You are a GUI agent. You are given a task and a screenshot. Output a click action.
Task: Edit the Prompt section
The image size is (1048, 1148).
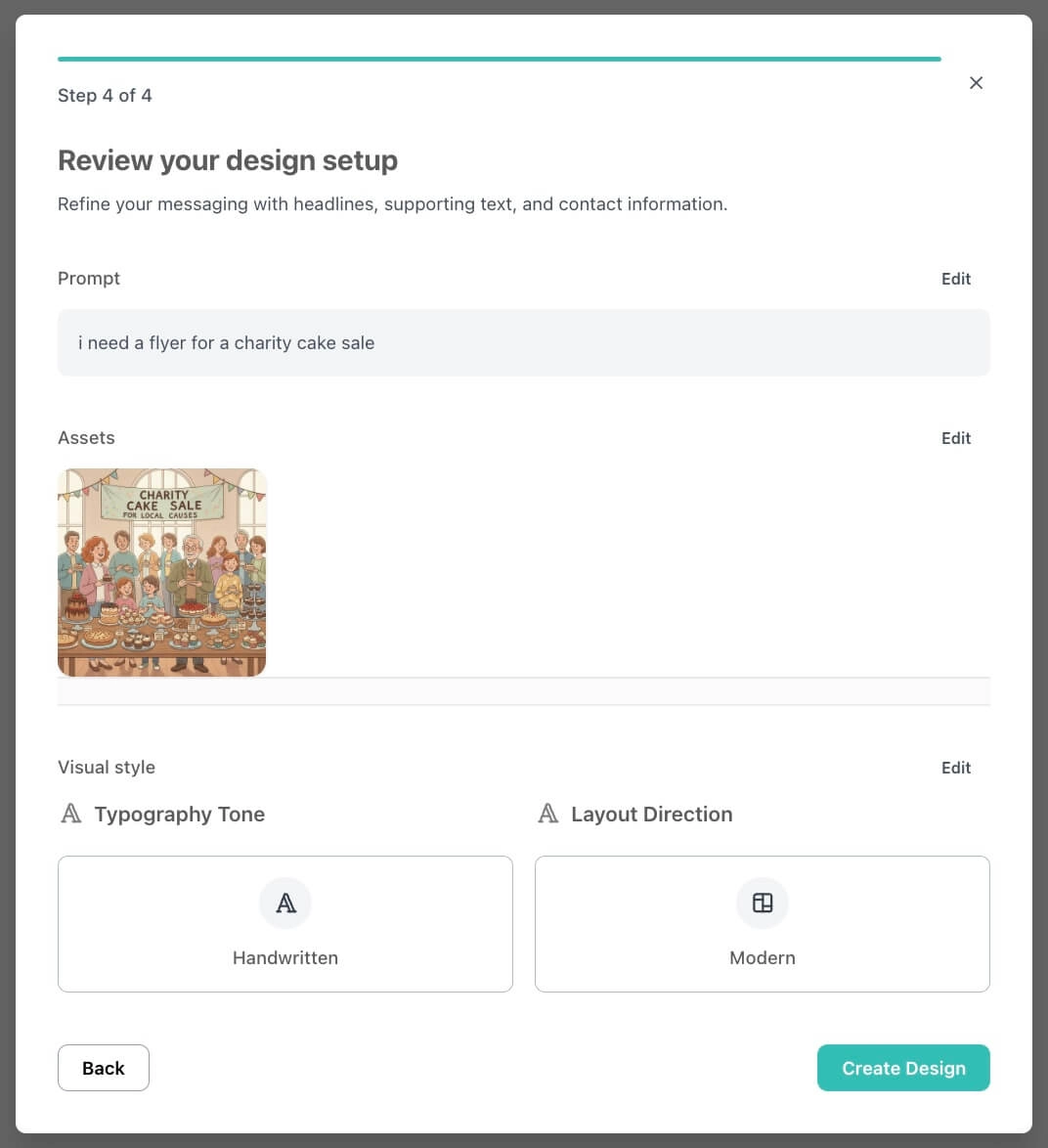pos(956,279)
